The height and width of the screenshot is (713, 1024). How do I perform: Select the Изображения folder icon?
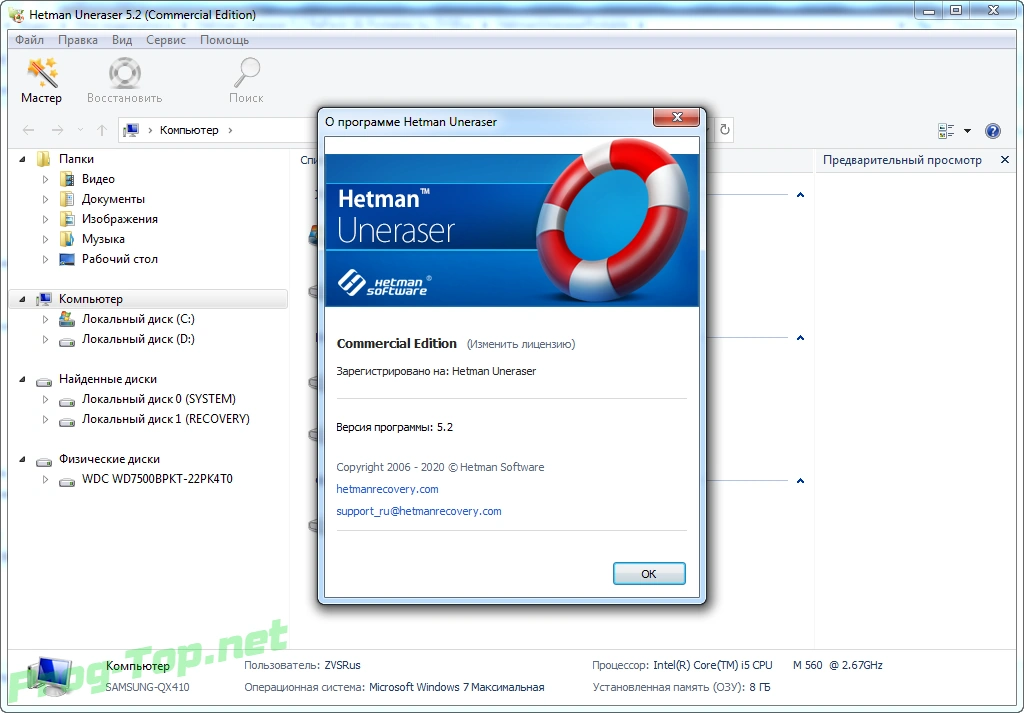67,219
